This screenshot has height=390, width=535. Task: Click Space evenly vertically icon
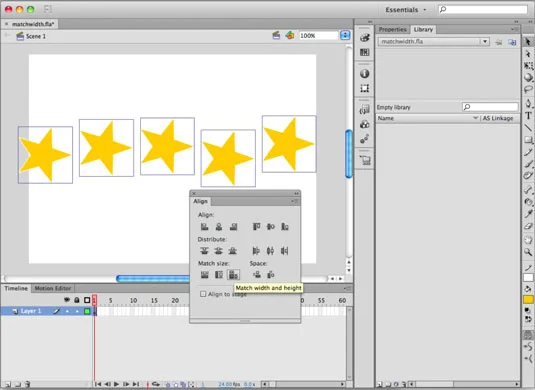(x=257, y=275)
